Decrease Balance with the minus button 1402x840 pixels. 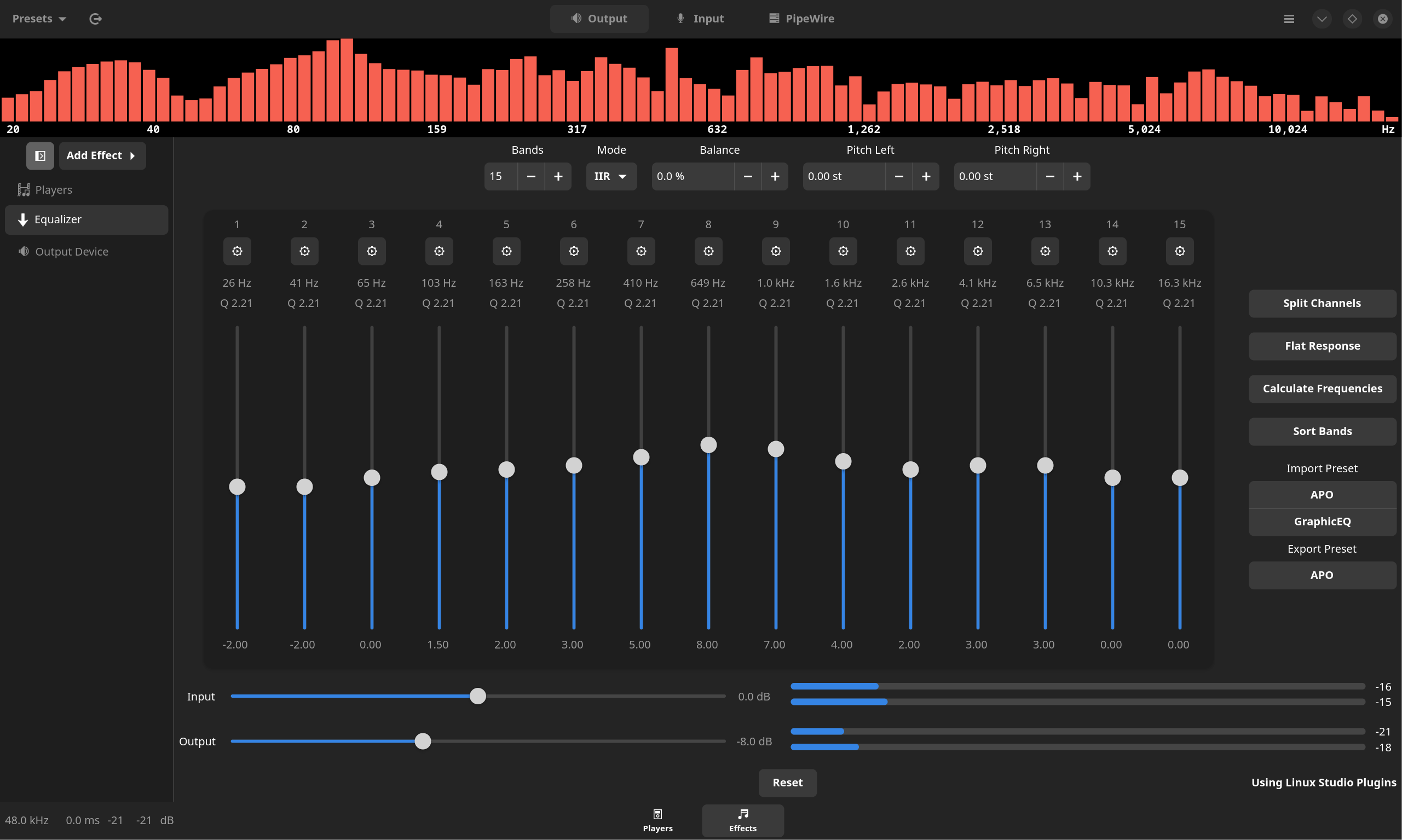[x=747, y=177]
